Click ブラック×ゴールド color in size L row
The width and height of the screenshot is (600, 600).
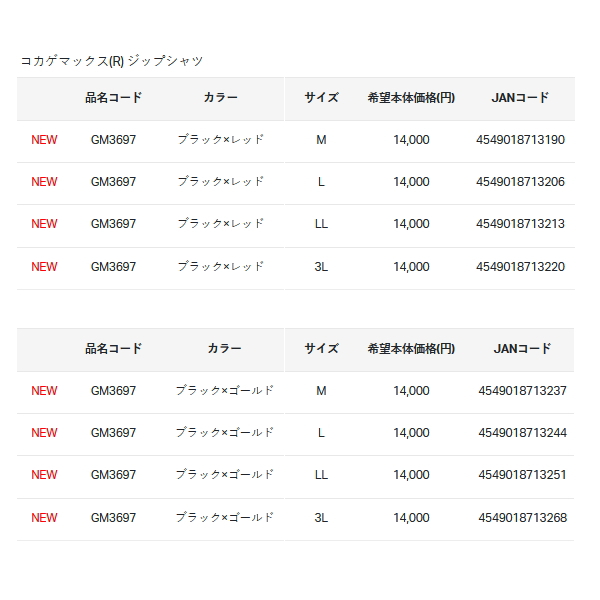click(x=224, y=433)
